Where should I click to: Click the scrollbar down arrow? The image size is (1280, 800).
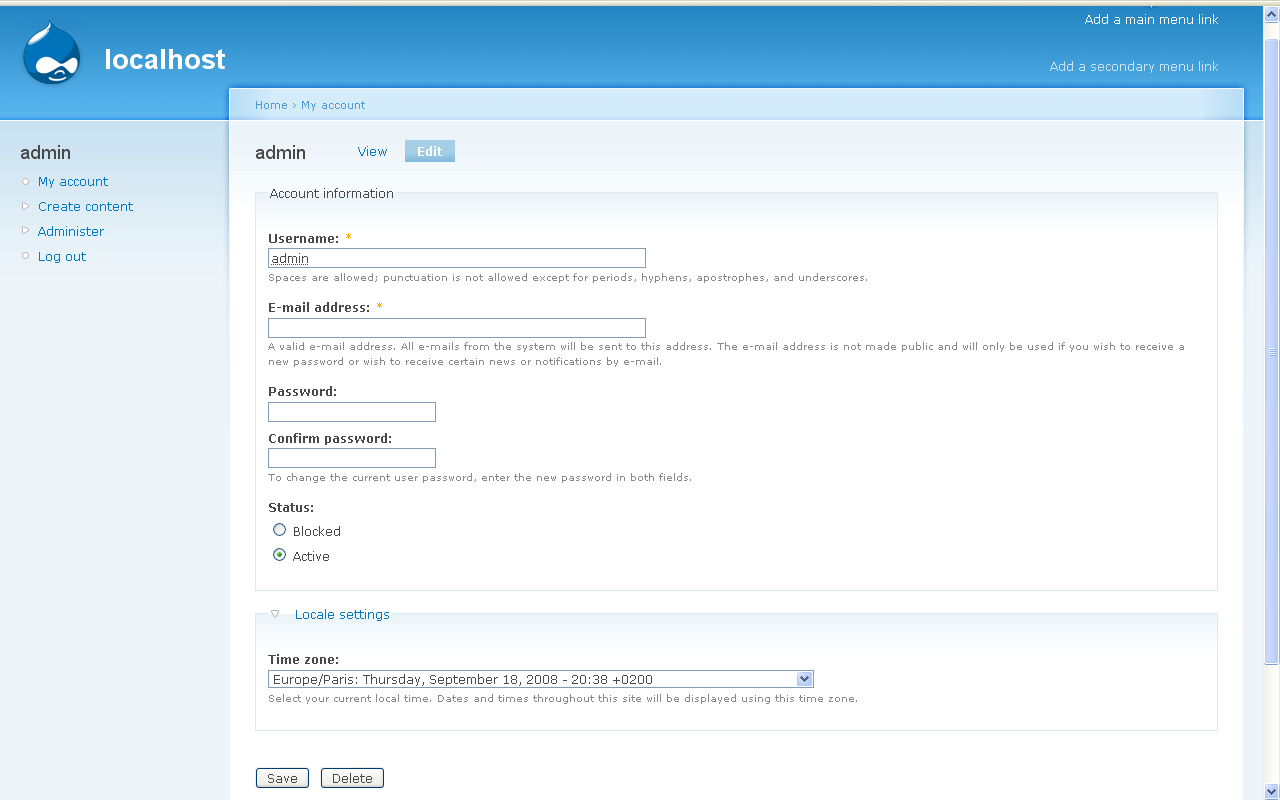(x=1272, y=791)
